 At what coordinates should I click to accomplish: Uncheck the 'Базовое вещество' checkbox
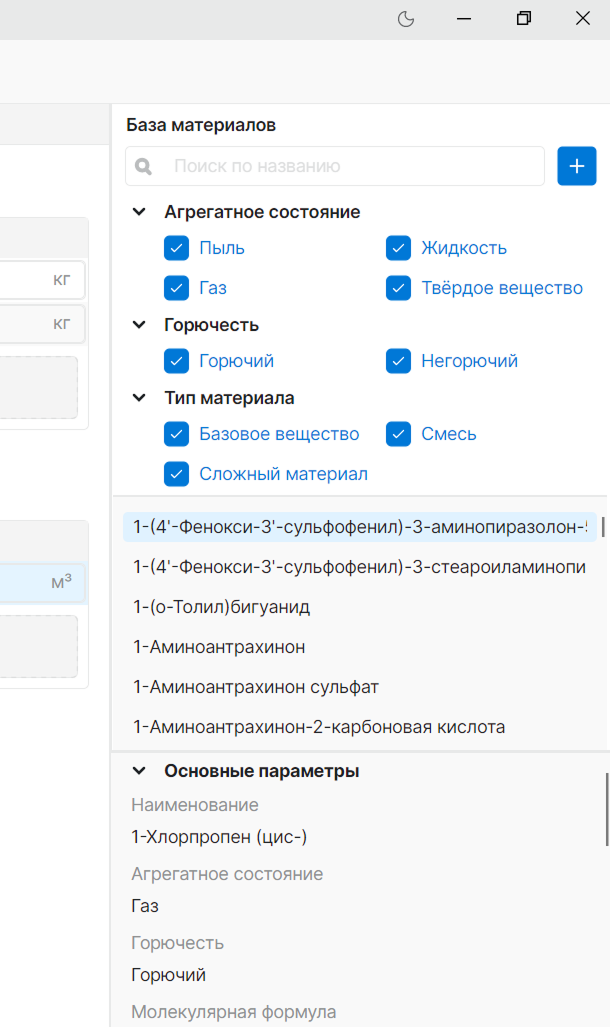tap(176, 434)
